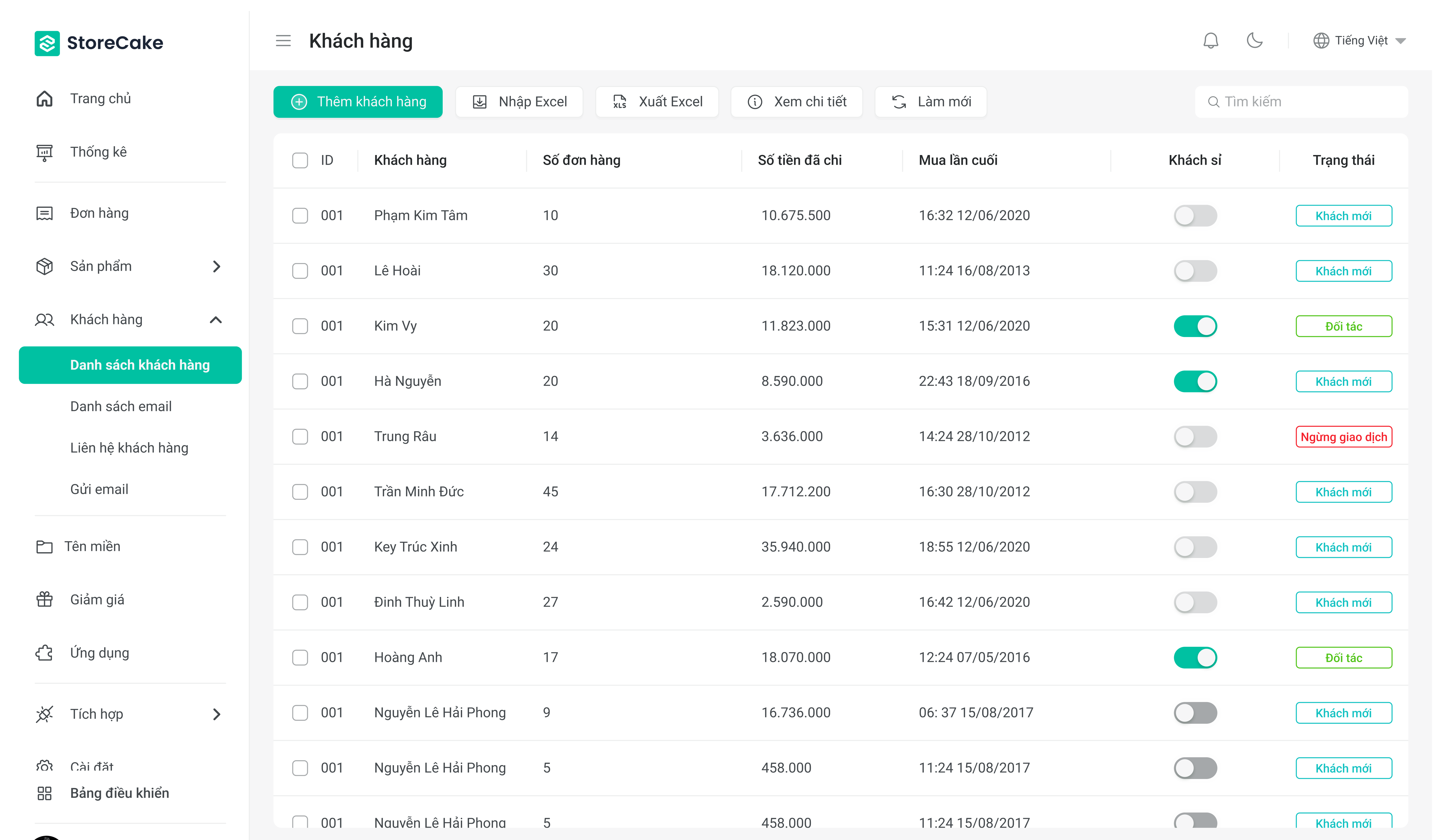Open Thống kê statistics icon
Viewport: 1443px width, 840px height.
point(45,152)
